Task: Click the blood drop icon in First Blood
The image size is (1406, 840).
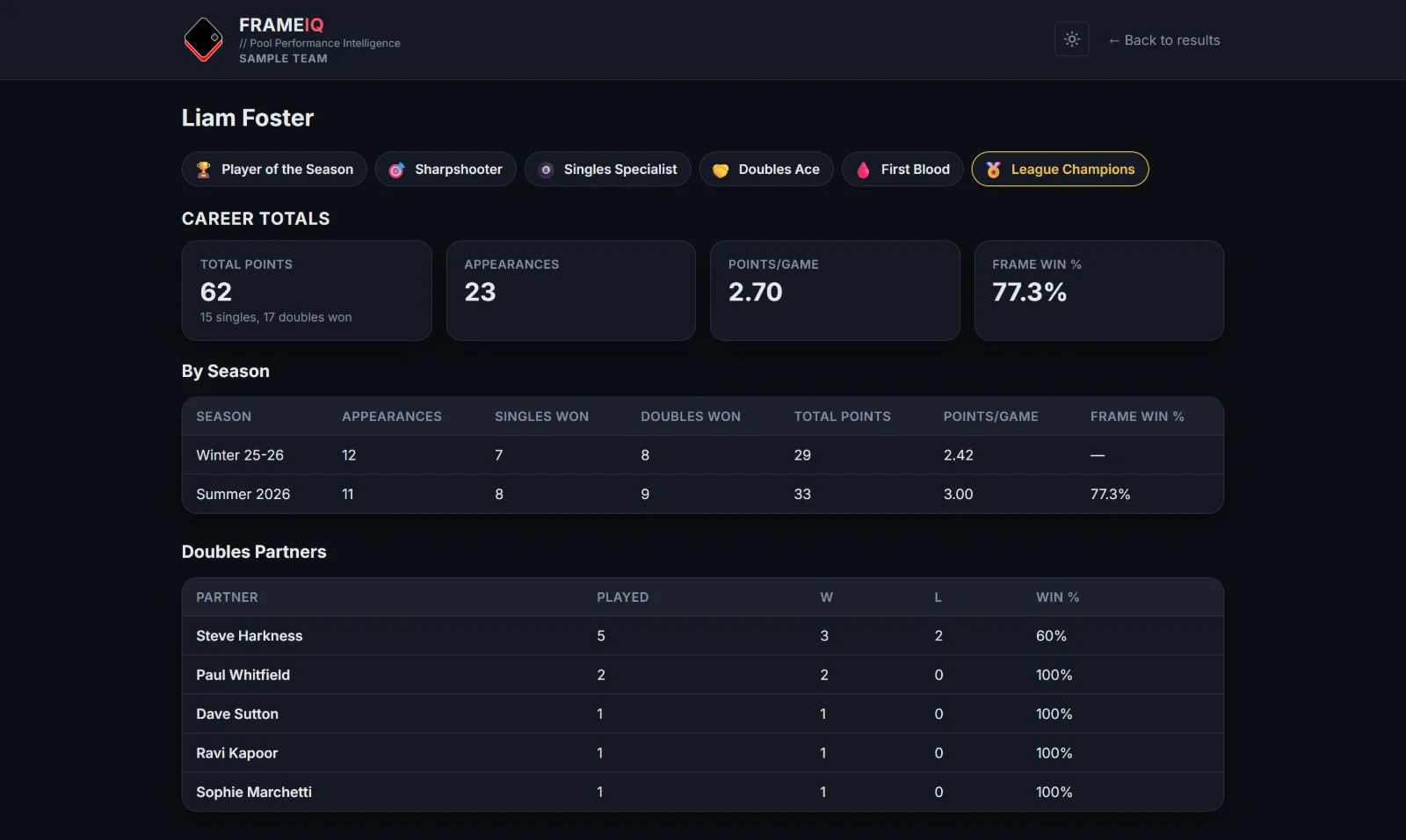Action: pos(863,170)
